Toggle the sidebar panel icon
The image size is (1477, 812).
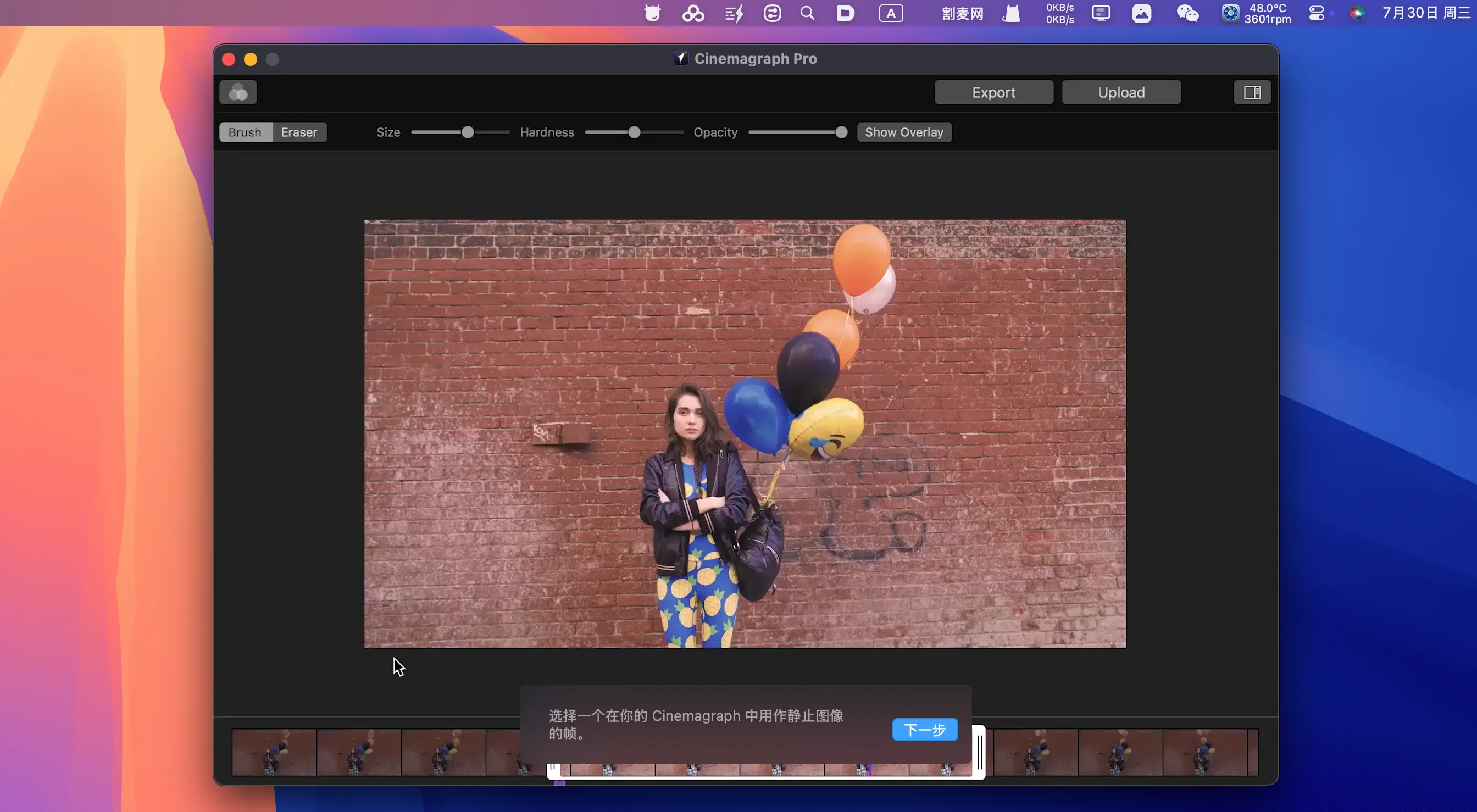tap(1252, 92)
